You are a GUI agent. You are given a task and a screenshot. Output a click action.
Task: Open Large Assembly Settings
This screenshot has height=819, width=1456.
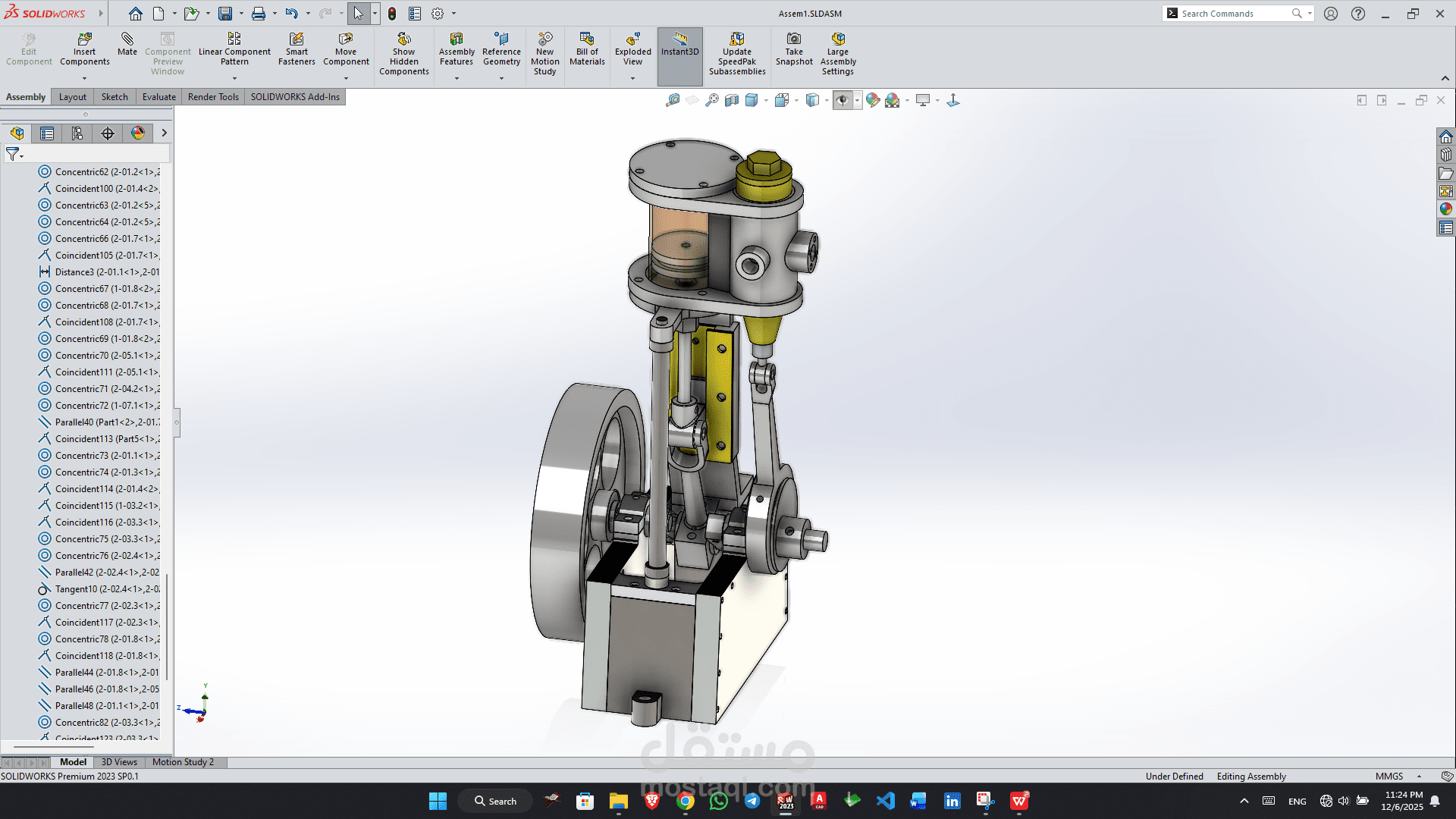[838, 54]
